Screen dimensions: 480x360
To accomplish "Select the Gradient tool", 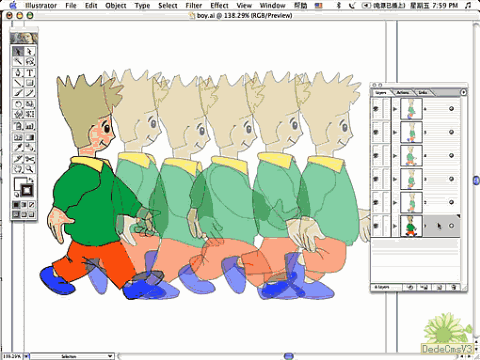I will 30,137.
